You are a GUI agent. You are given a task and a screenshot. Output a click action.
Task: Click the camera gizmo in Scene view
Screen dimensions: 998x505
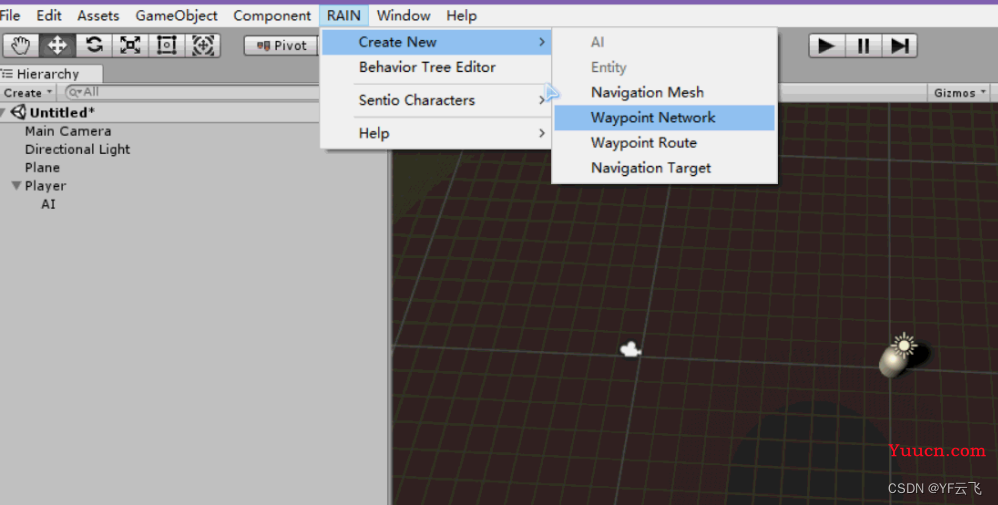click(630, 349)
